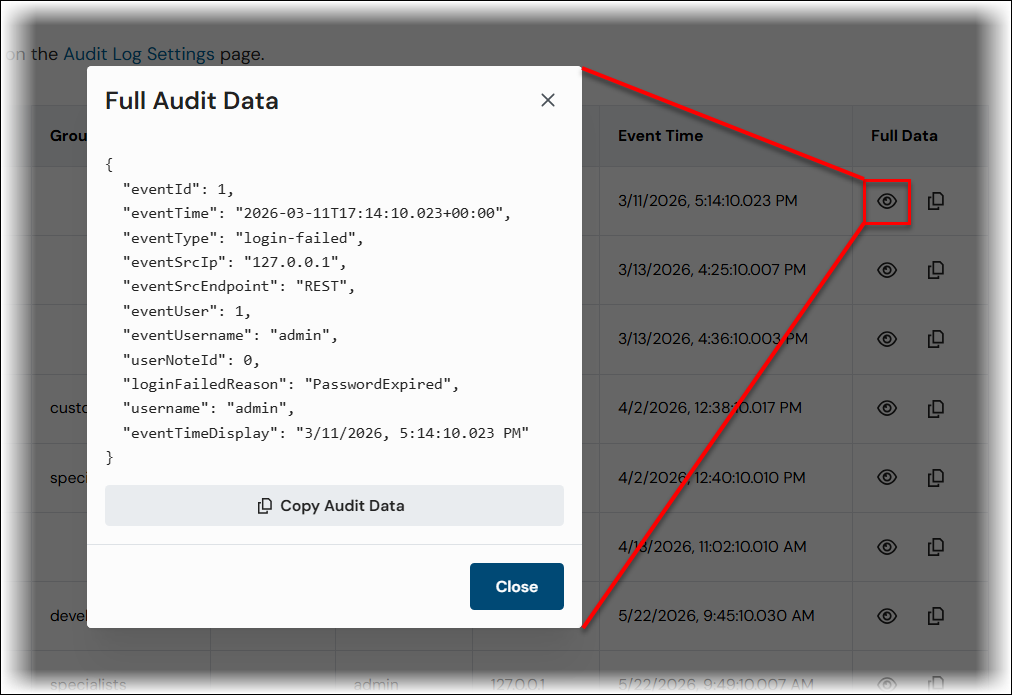The width and height of the screenshot is (1012, 695).
Task: Click the Event Time column header
Action: coord(660,136)
